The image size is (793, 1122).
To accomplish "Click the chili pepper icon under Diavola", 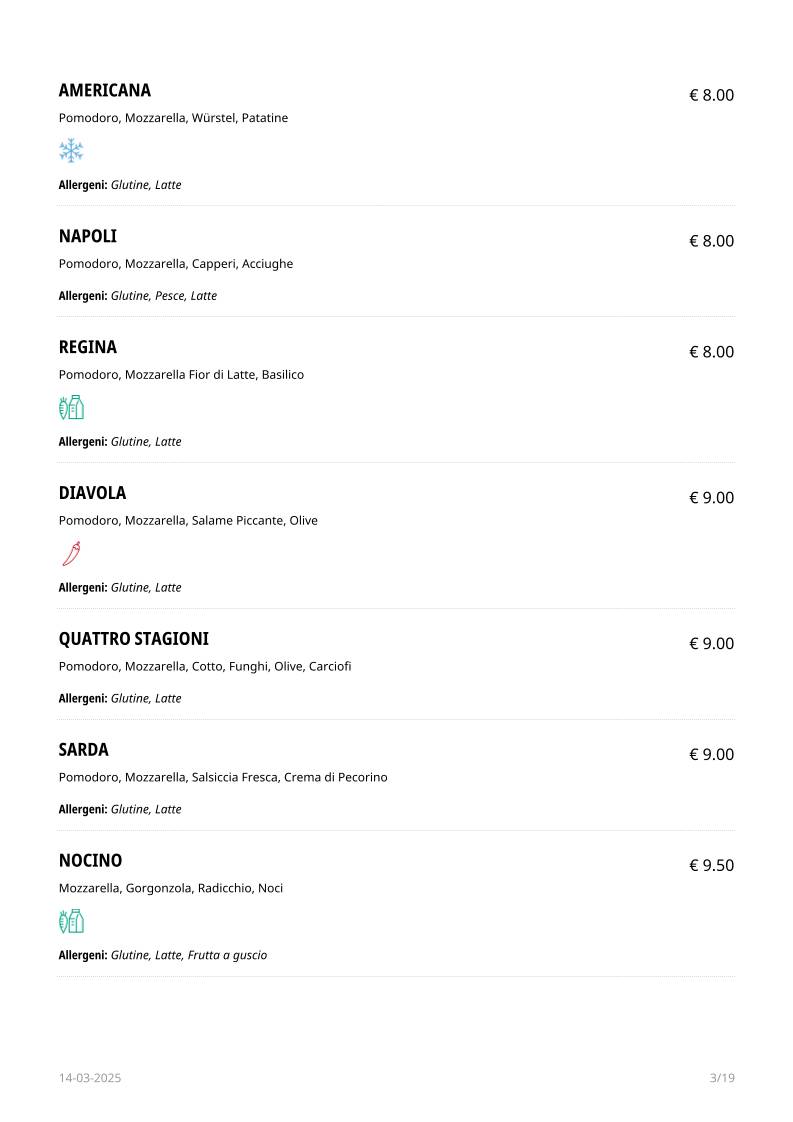I will [x=71, y=553].
